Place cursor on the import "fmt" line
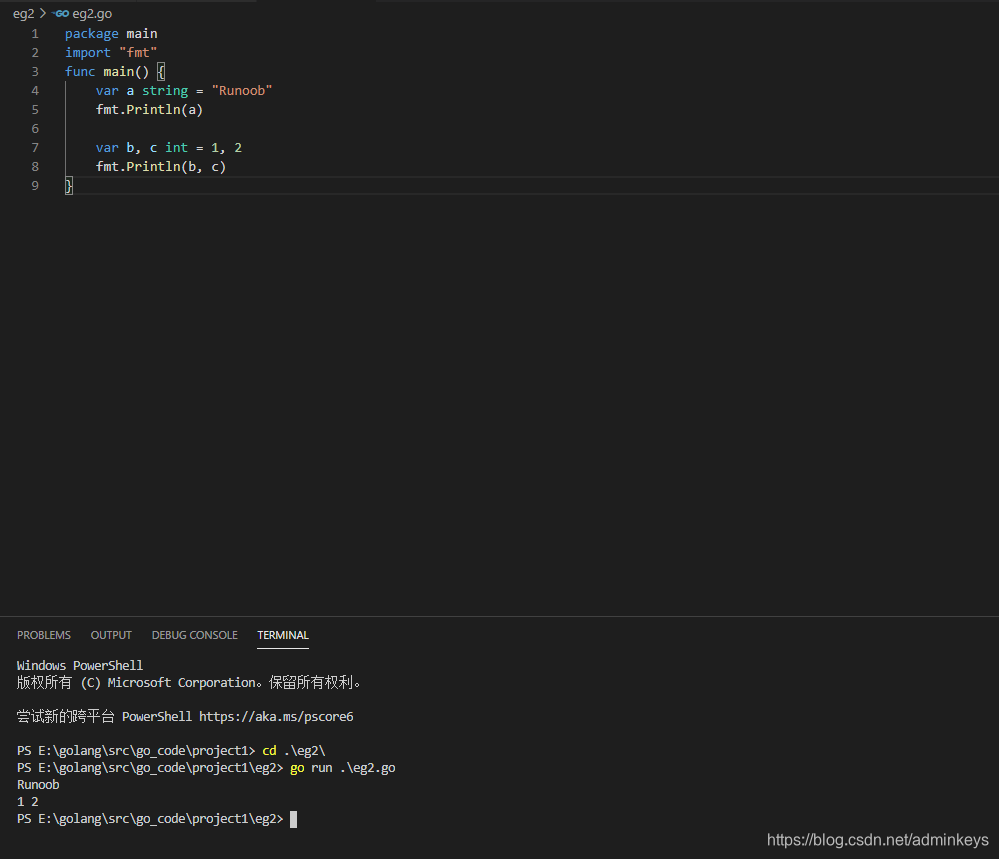 point(110,52)
